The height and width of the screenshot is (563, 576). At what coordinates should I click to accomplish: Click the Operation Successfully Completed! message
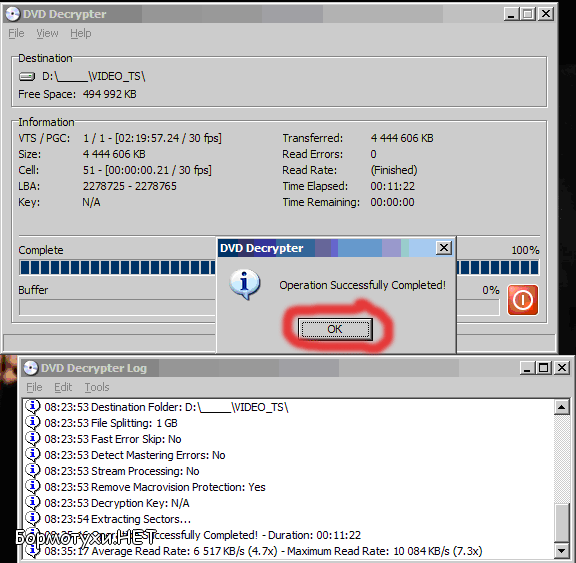point(363,285)
